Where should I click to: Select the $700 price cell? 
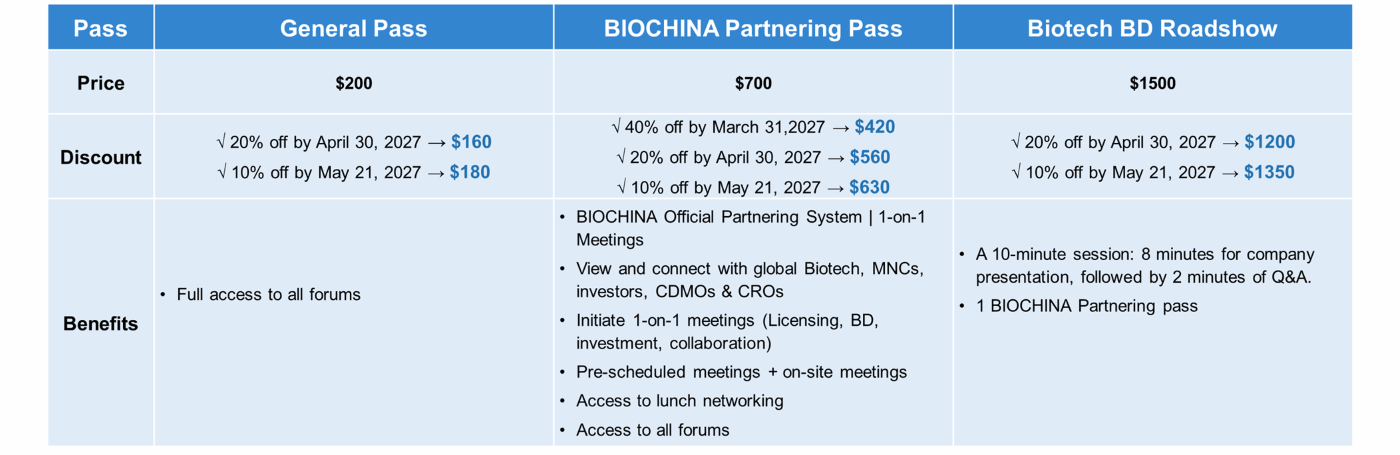[x=753, y=83]
